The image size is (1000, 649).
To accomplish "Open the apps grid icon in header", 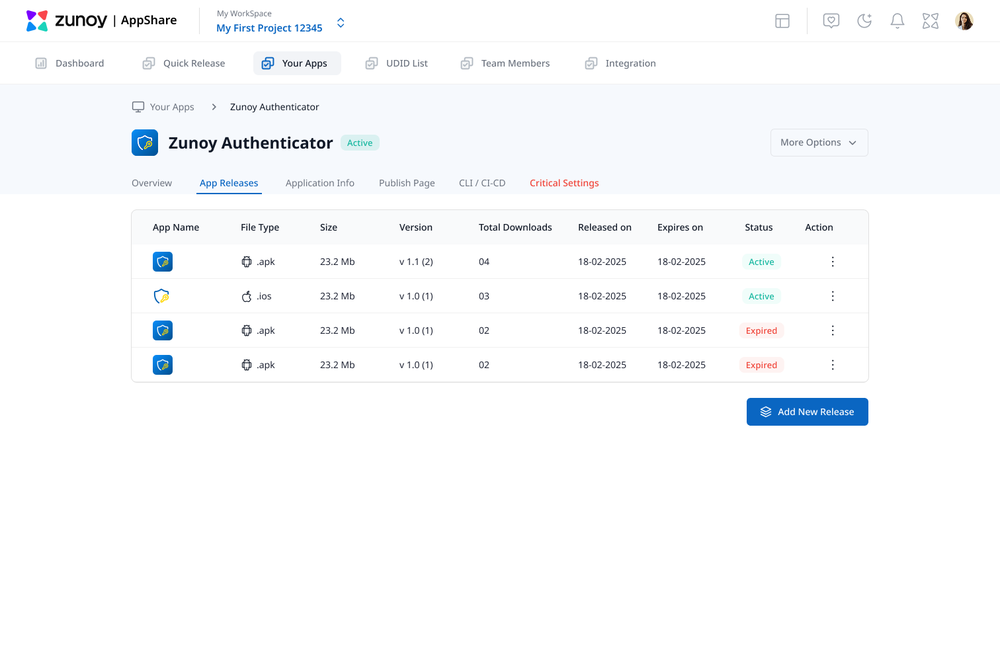I will pyautogui.click(x=930, y=21).
